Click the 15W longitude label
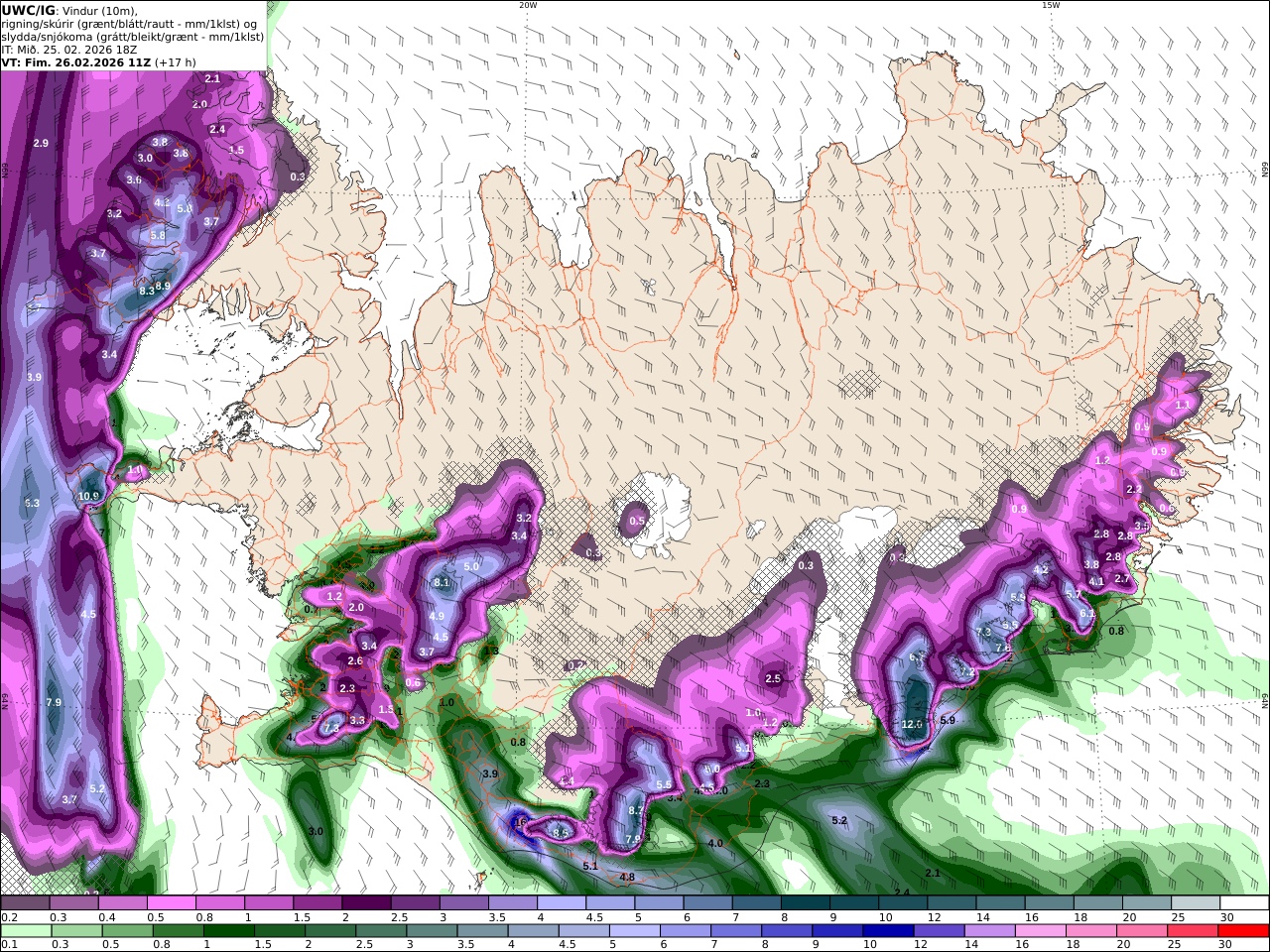Image resolution: width=1270 pixels, height=952 pixels. 1050,5
